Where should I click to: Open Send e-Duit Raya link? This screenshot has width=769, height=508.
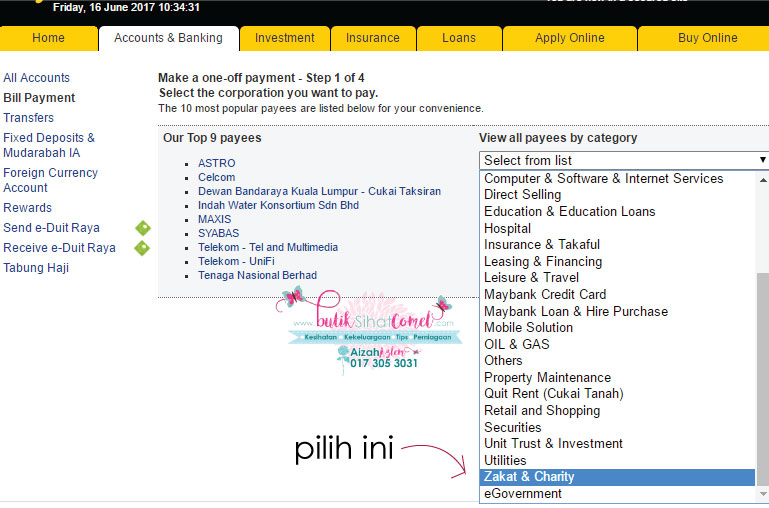51,228
